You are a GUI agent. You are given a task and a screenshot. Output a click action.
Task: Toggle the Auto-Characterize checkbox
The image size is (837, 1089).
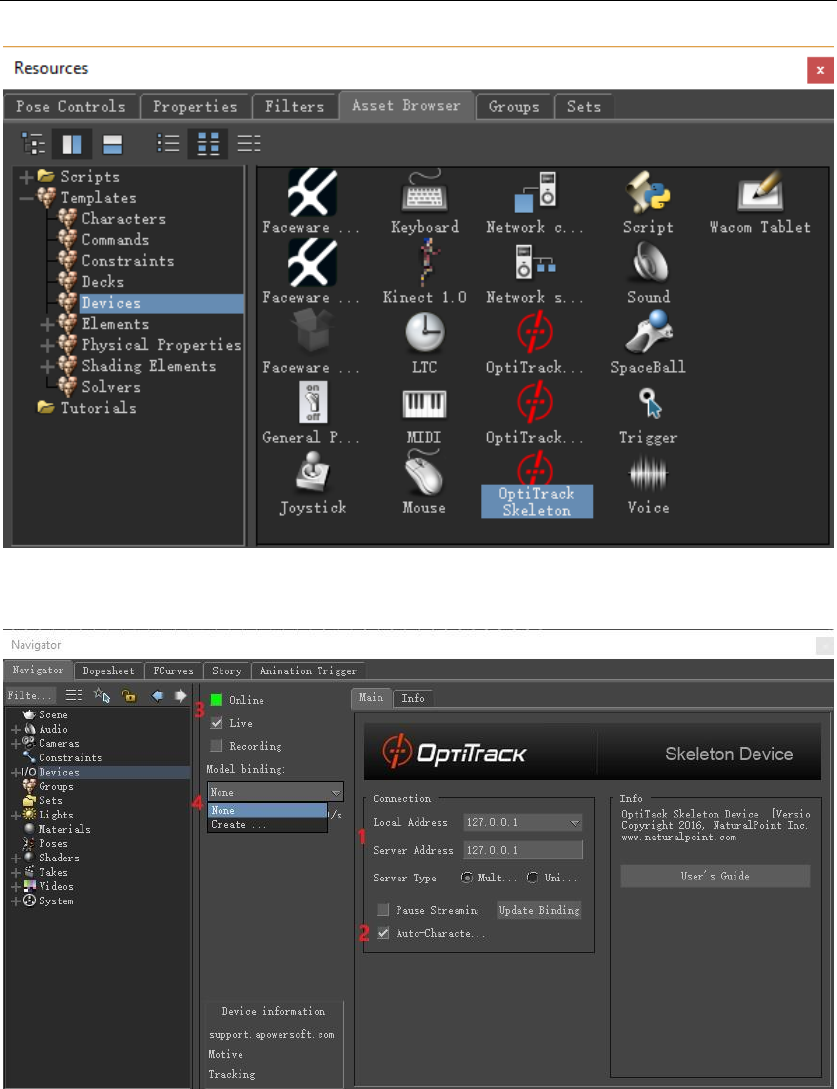point(383,933)
